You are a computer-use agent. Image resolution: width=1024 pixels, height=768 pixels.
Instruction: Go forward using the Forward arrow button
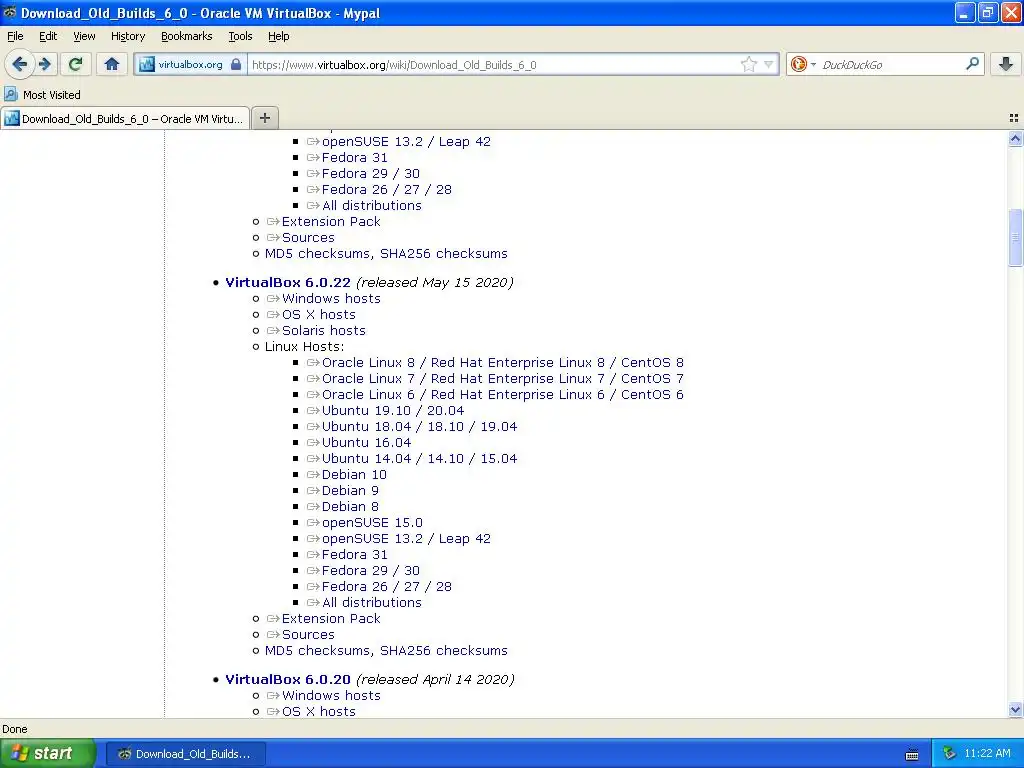(x=45, y=64)
